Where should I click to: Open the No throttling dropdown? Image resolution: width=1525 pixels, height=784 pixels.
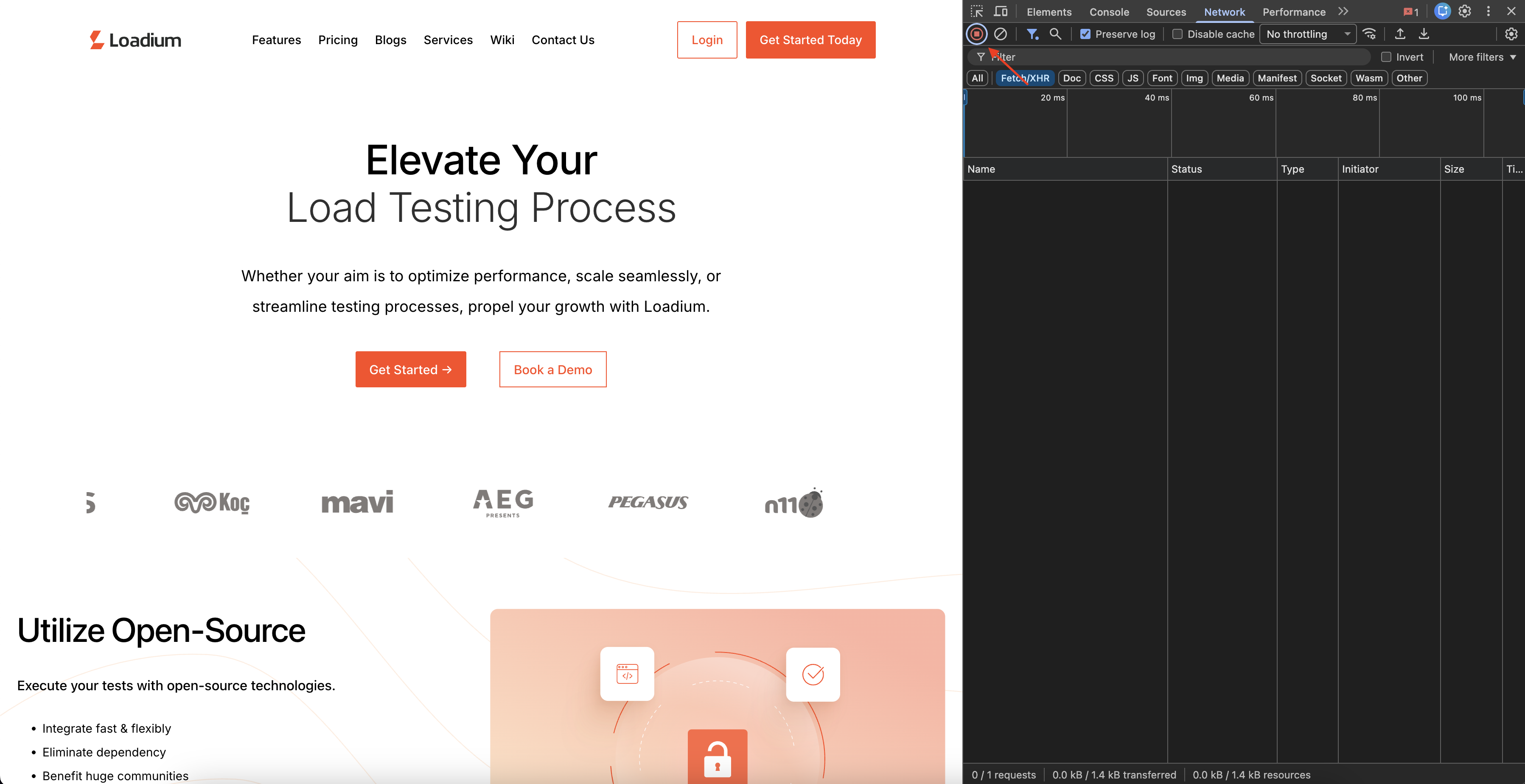click(1307, 34)
